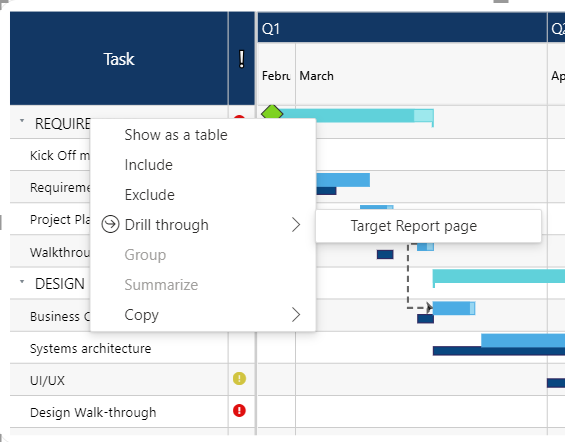This screenshot has height=442, width=565.
Task: Click the exclamation column header
Action: pyautogui.click(x=241, y=59)
